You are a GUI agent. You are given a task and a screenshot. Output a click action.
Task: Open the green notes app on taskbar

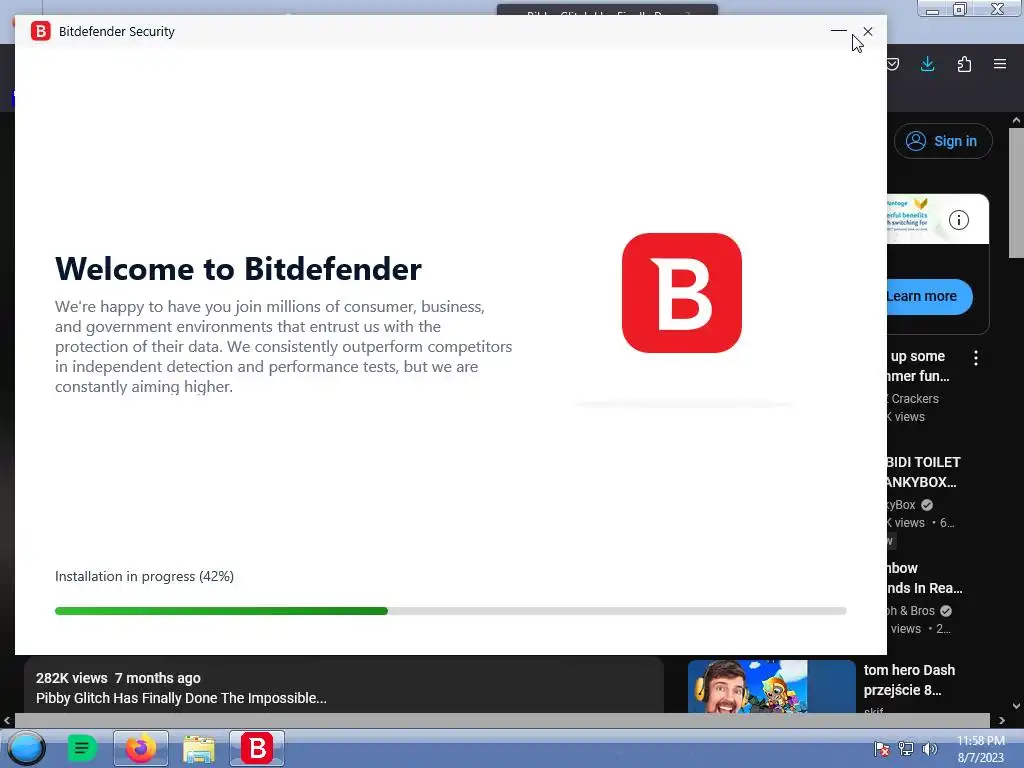[82, 748]
